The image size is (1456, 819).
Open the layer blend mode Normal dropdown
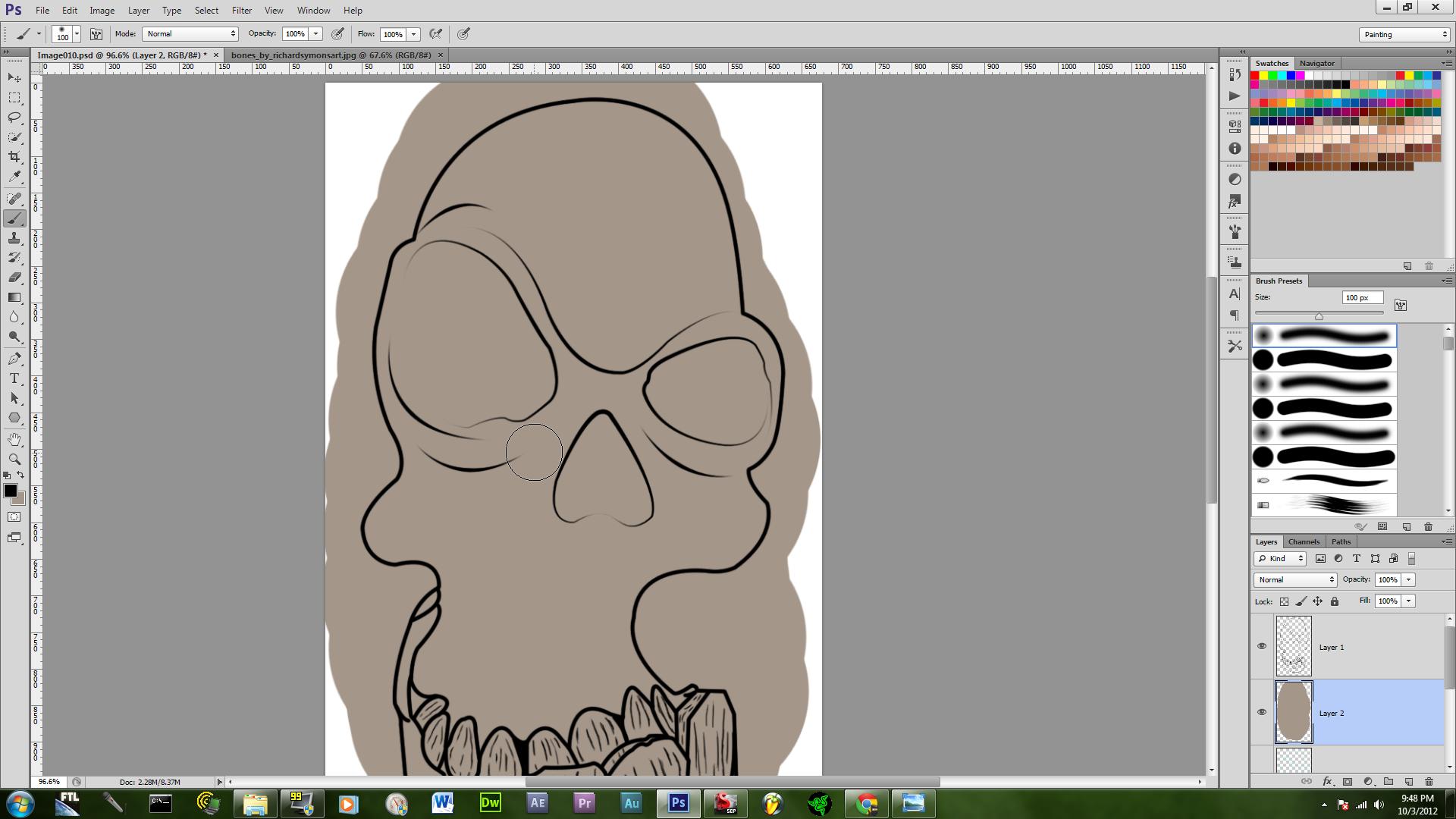[1295, 580]
